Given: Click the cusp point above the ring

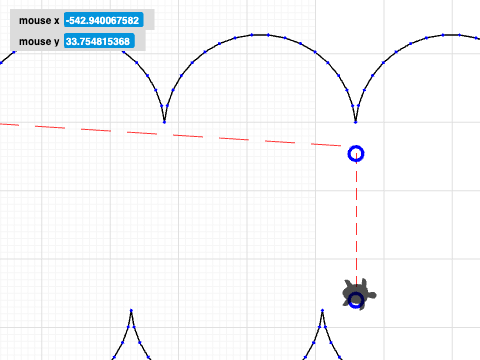Looking at the screenshot, I should point(356,122).
